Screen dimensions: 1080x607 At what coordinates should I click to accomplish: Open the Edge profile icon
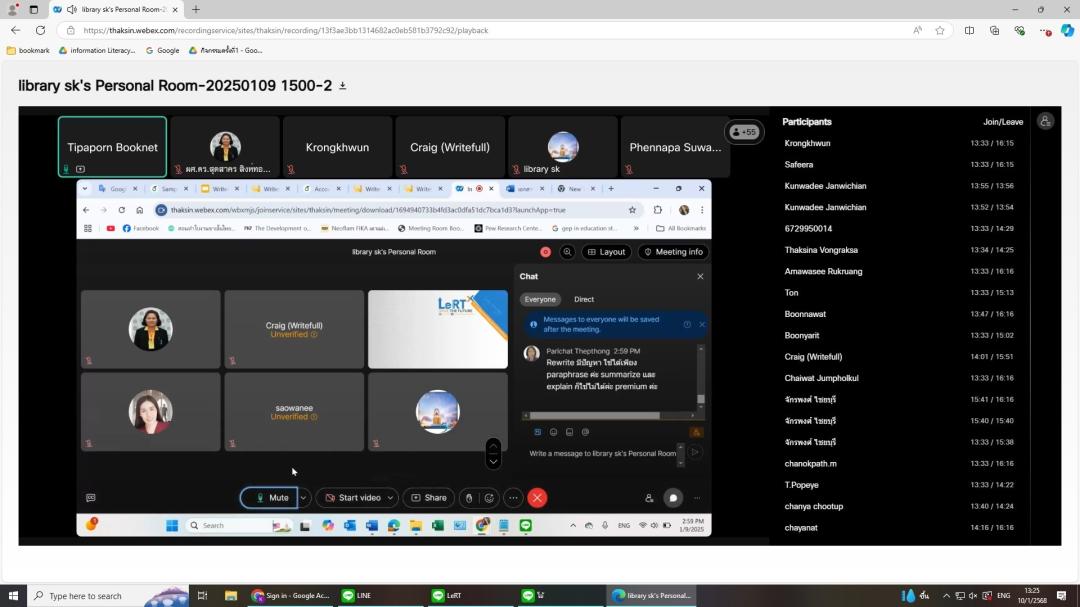(12, 10)
